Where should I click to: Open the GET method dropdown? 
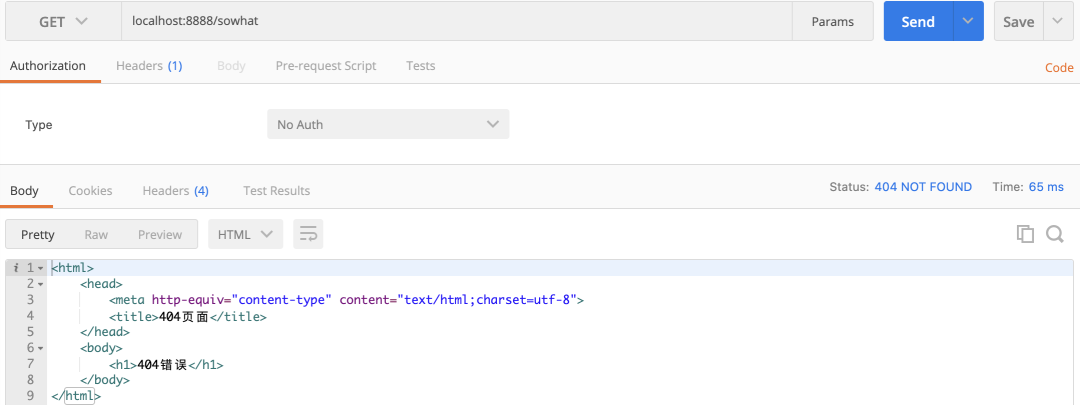point(63,21)
